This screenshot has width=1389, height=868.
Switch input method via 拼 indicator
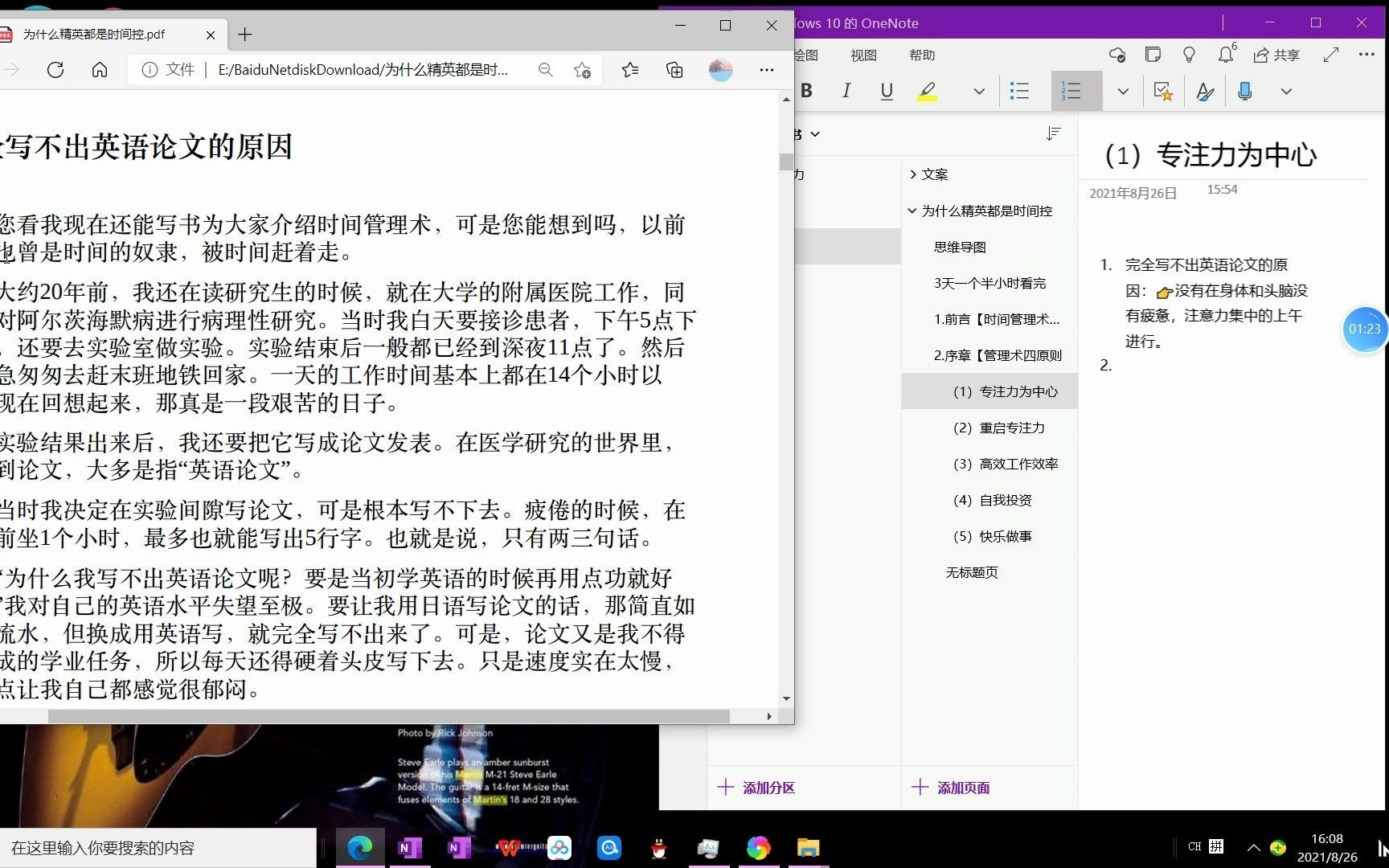1217,846
